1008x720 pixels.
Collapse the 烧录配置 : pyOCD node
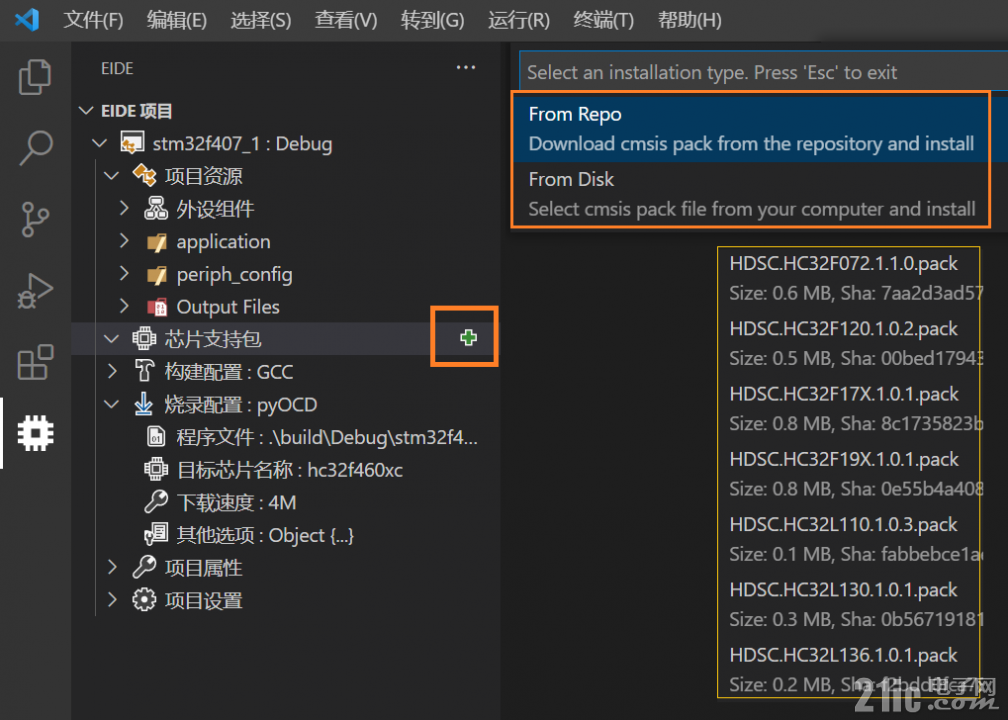(112, 404)
